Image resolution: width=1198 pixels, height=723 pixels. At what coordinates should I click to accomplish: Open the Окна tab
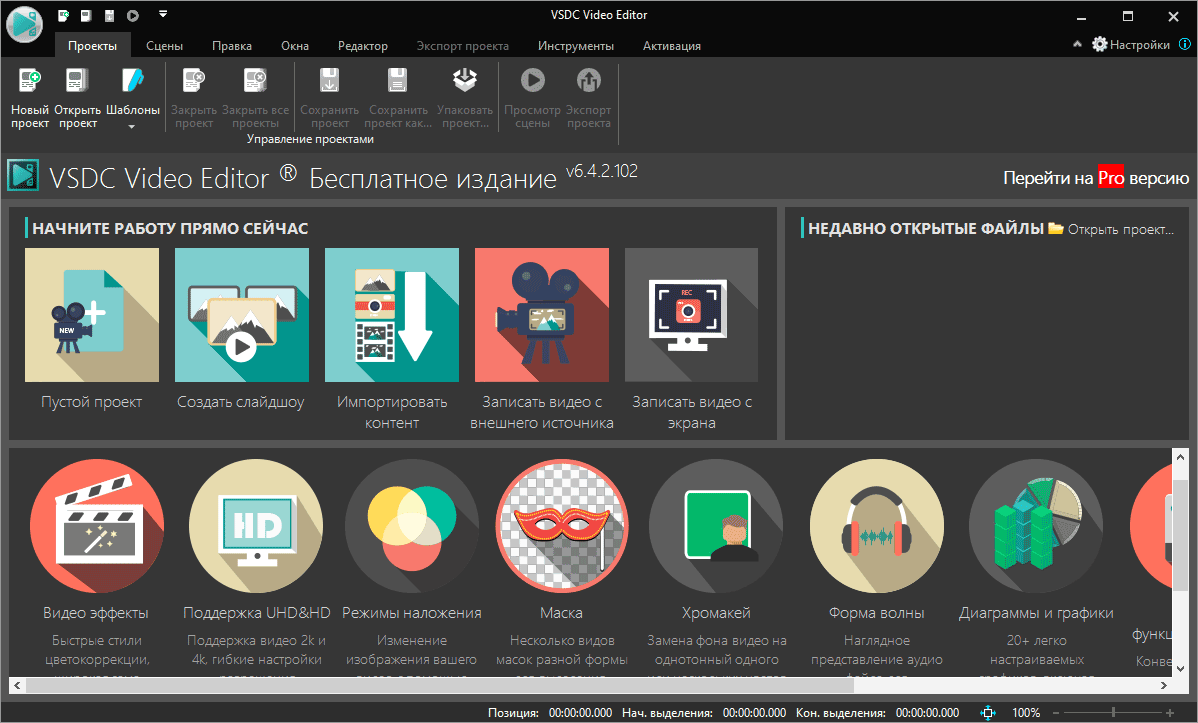pos(295,46)
